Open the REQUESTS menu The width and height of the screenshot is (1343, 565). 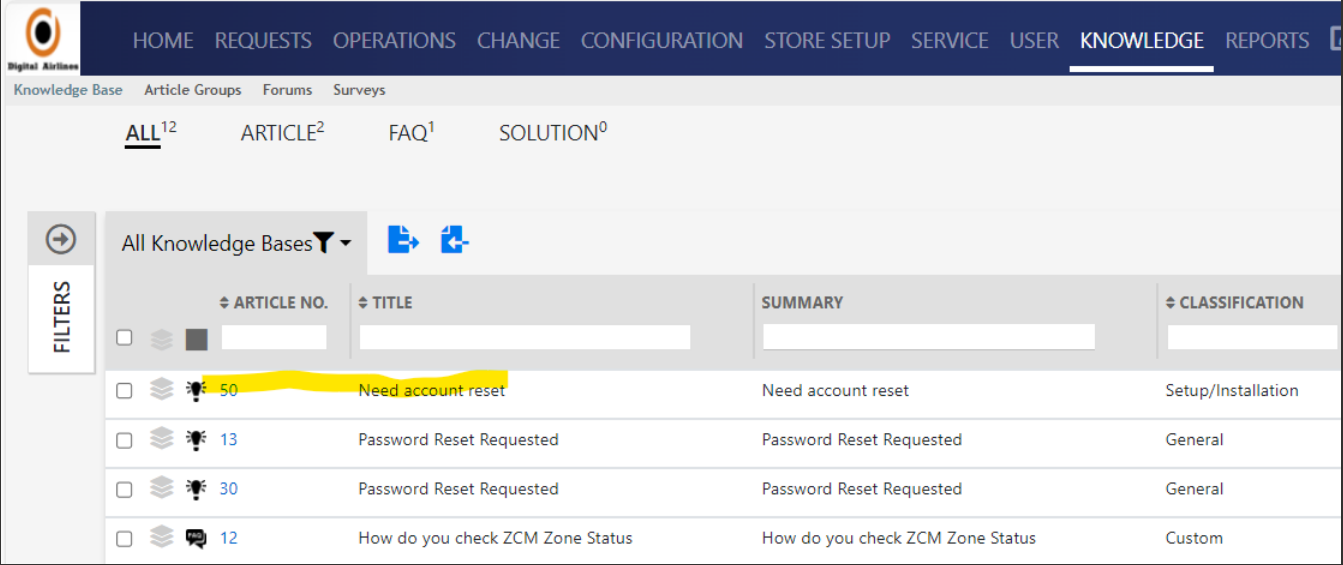pos(263,41)
